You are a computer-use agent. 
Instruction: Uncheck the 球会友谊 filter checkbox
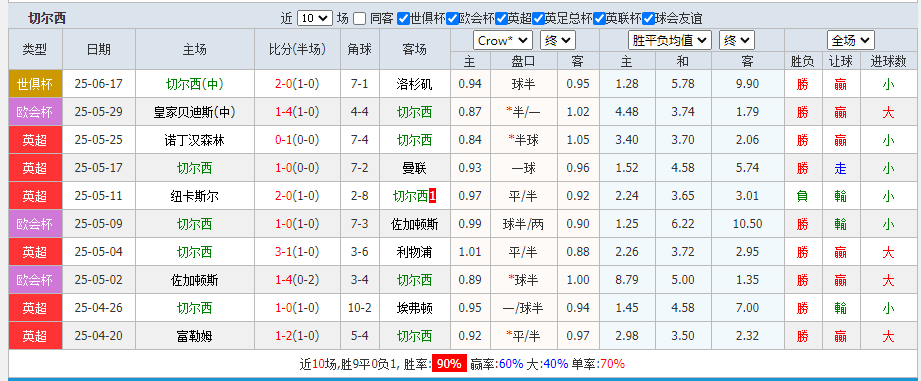[x=648, y=18]
